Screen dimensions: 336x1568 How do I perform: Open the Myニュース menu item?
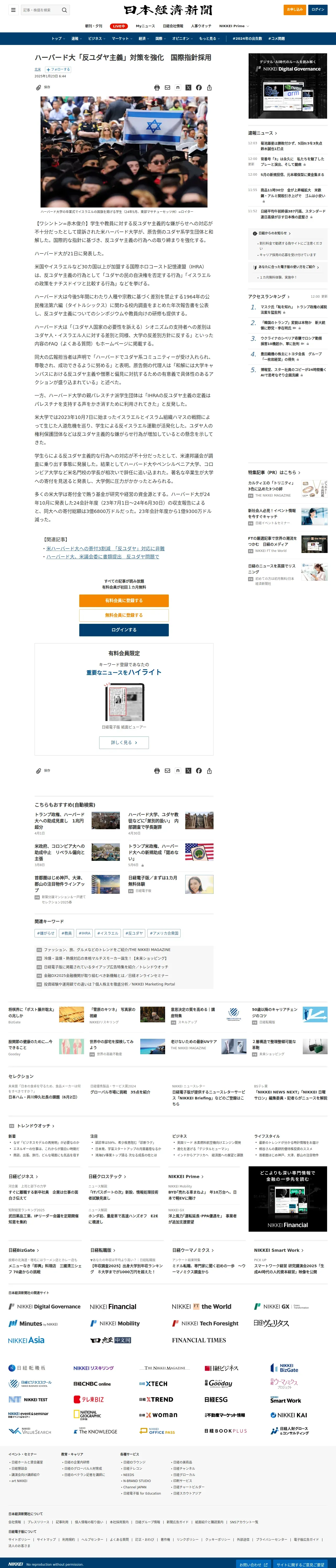pos(145,26)
